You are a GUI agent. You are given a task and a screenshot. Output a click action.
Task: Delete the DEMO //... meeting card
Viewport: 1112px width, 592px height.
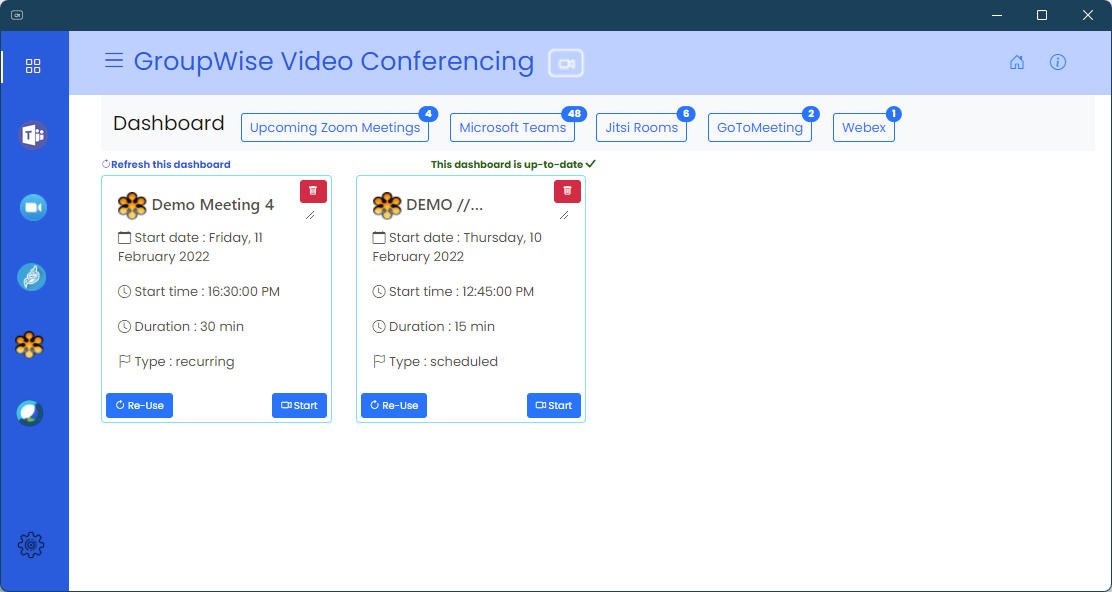click(567, 191)
